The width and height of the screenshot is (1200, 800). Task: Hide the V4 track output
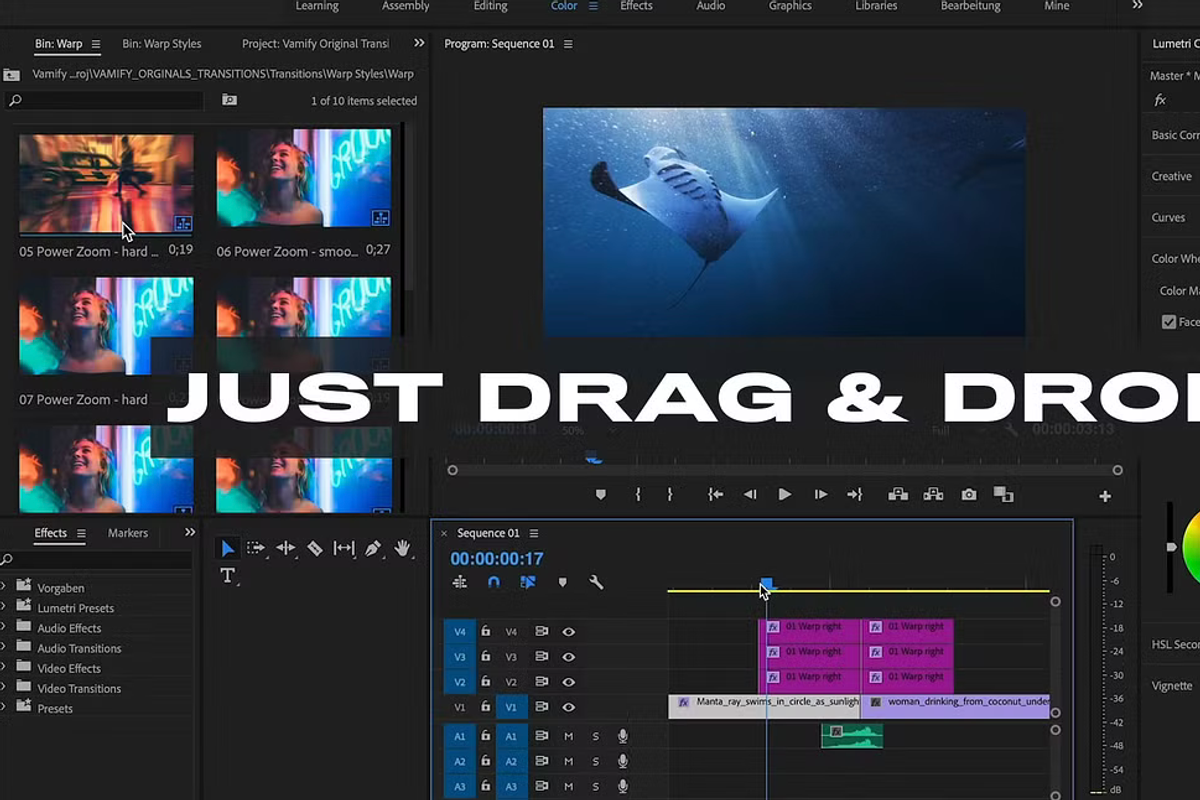568,632
